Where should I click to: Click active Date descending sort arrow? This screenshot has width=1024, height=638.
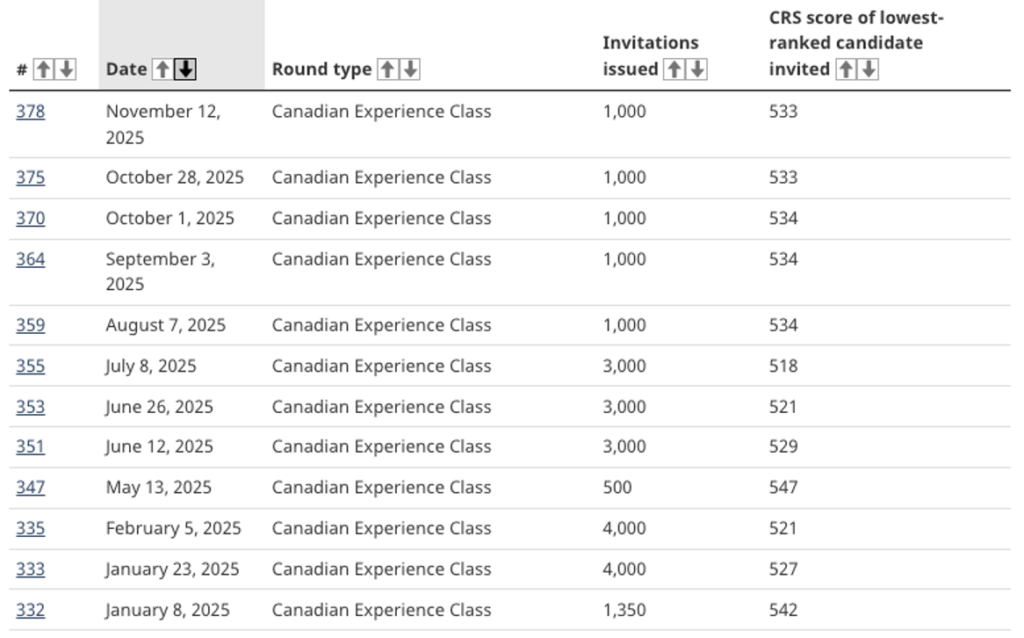point(186,70)
